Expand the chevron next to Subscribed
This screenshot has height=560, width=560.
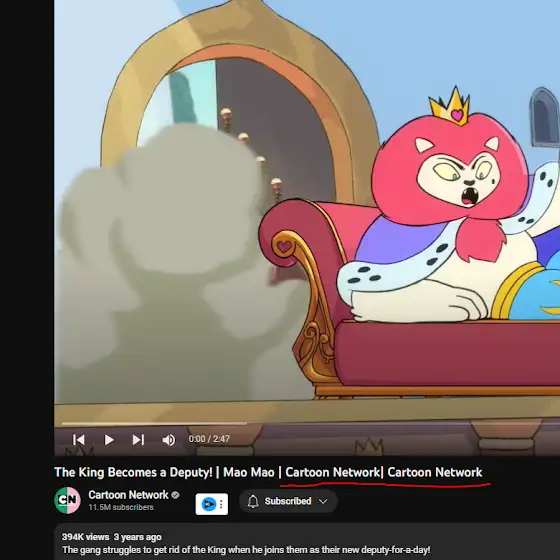click(323, 501)
